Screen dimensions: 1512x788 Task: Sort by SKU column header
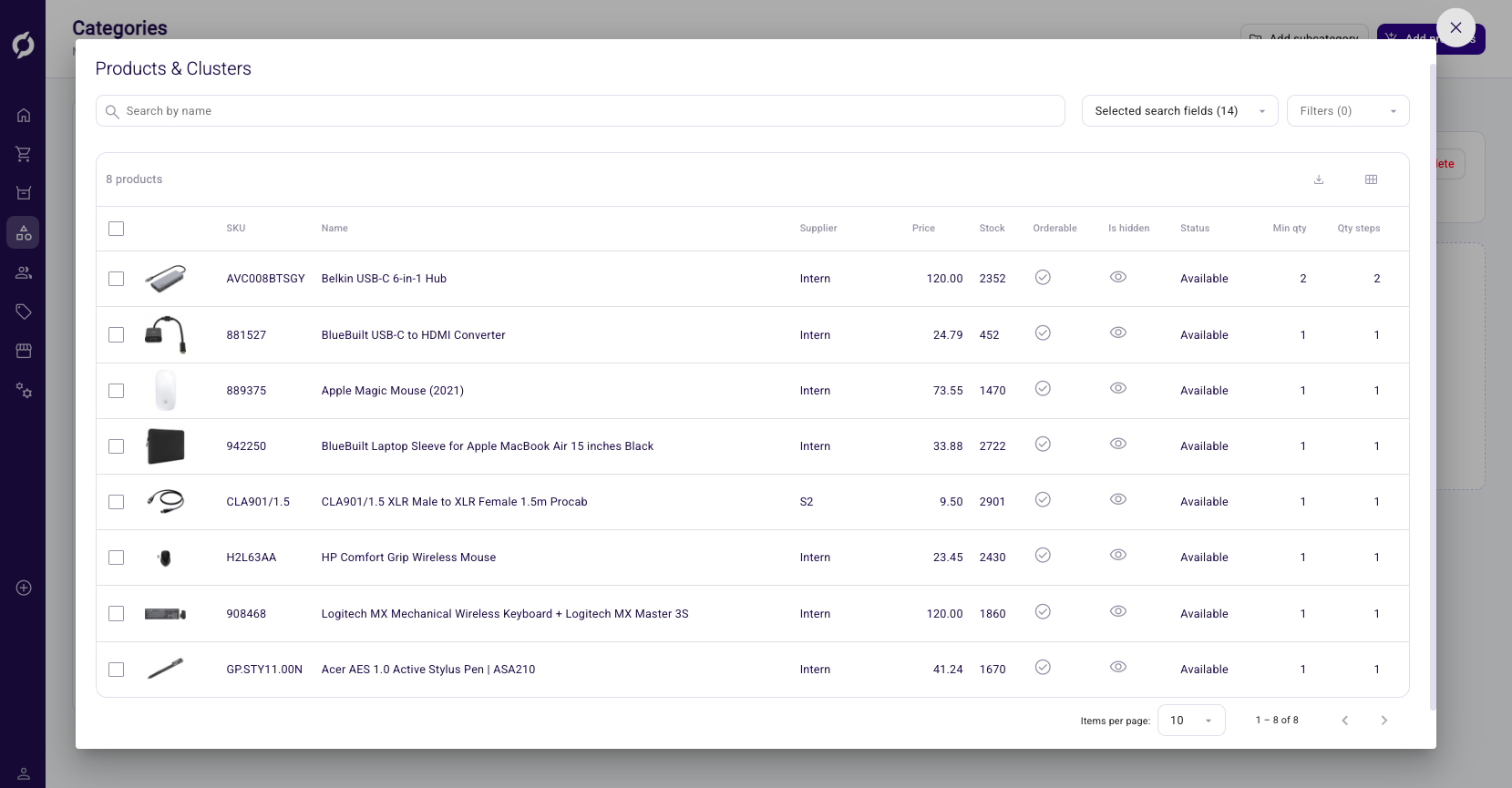click(x=236, y=229)
